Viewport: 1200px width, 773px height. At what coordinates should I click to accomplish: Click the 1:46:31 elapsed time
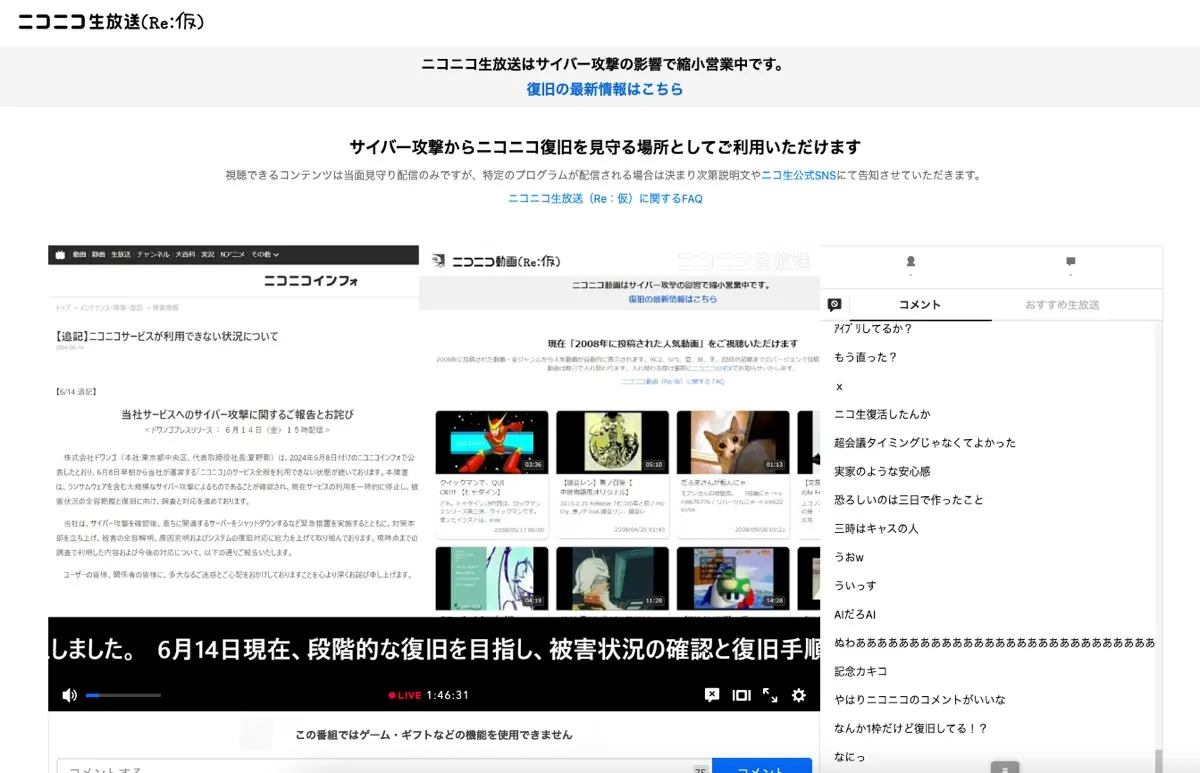[448, 695]
